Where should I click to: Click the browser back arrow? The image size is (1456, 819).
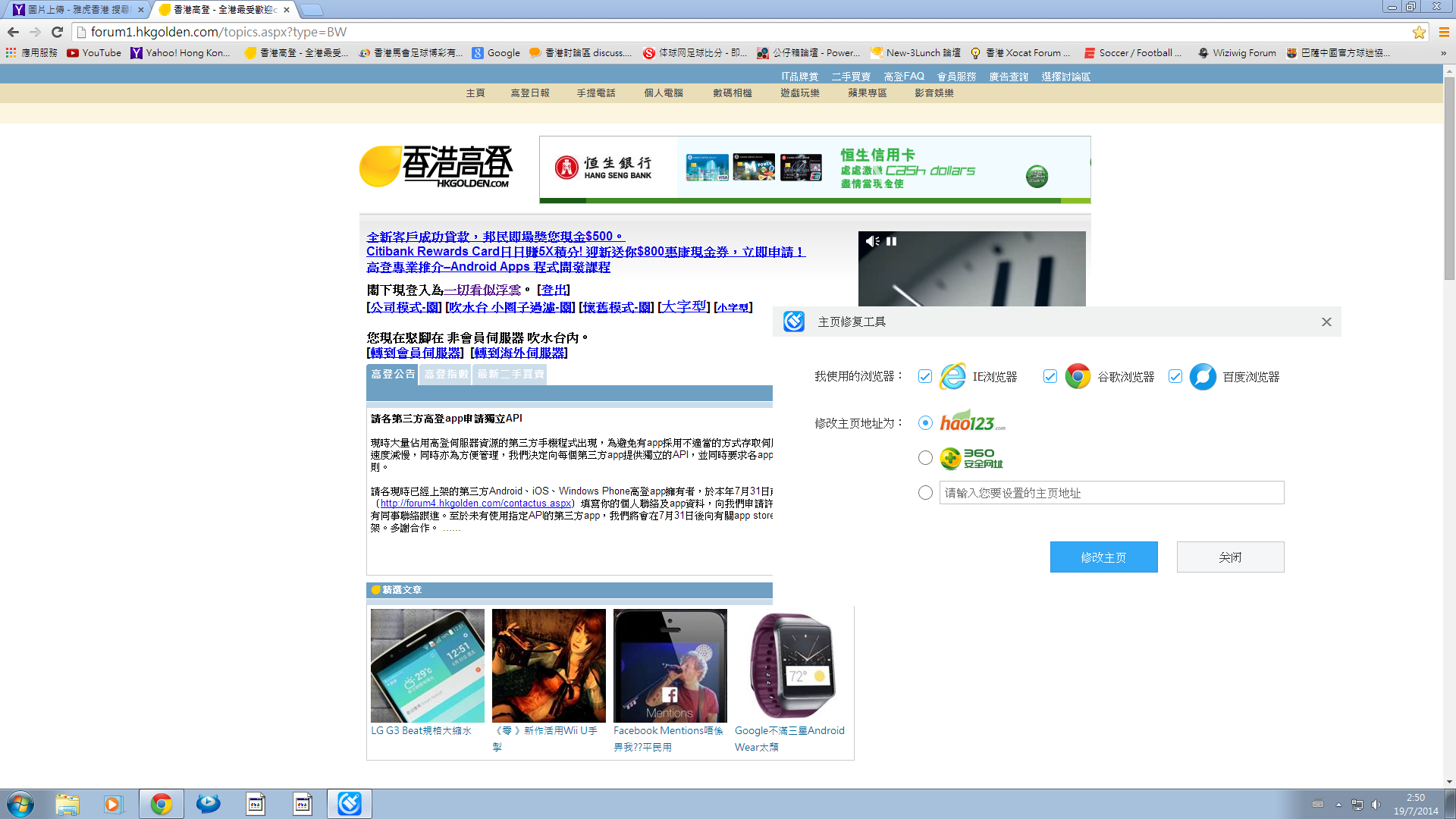(x=13, y=32)
